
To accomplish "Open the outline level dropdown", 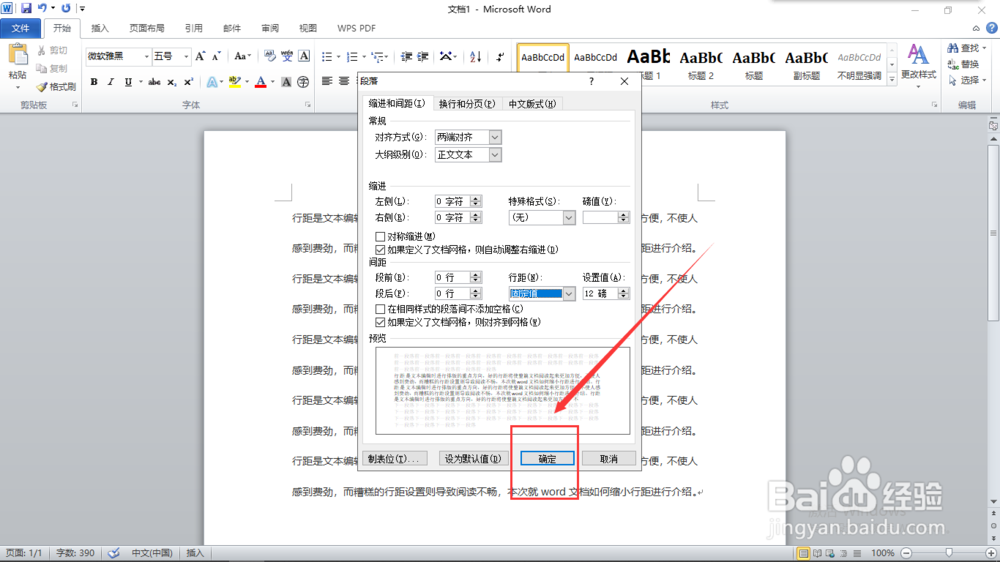I will click(x=495, y=155).
